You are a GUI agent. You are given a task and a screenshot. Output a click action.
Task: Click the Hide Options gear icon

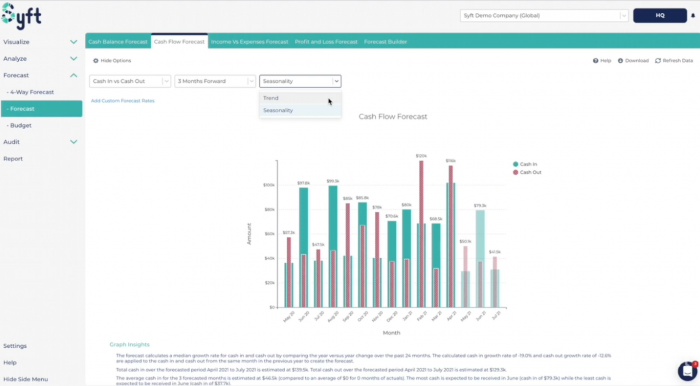click(96, 61)
